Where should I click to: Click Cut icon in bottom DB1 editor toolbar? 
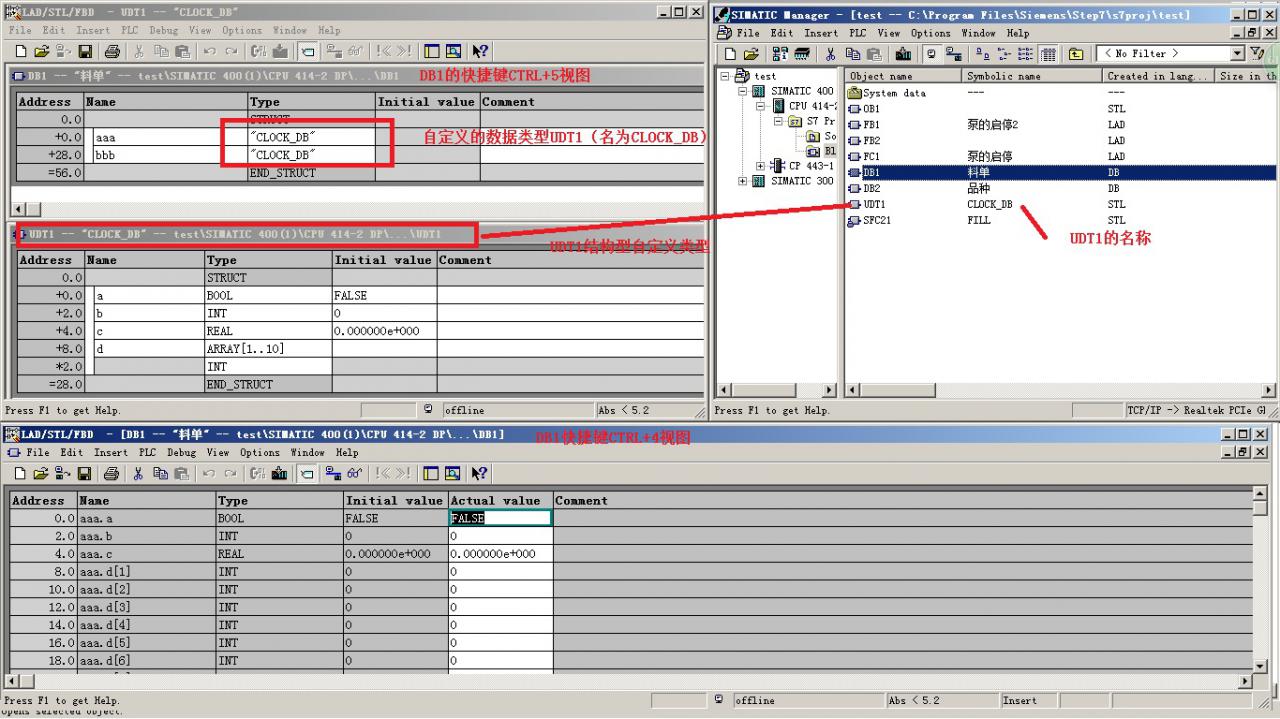point(139,473)
